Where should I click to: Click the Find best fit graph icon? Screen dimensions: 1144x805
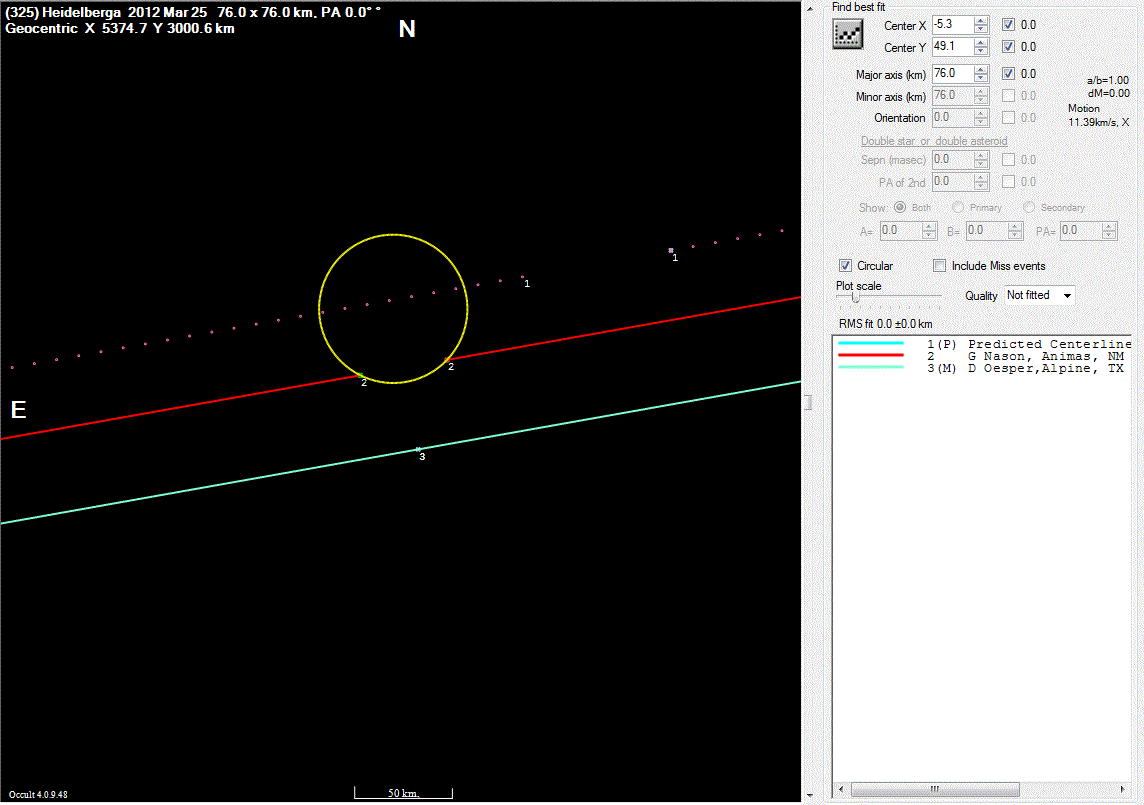click(847, 34)
